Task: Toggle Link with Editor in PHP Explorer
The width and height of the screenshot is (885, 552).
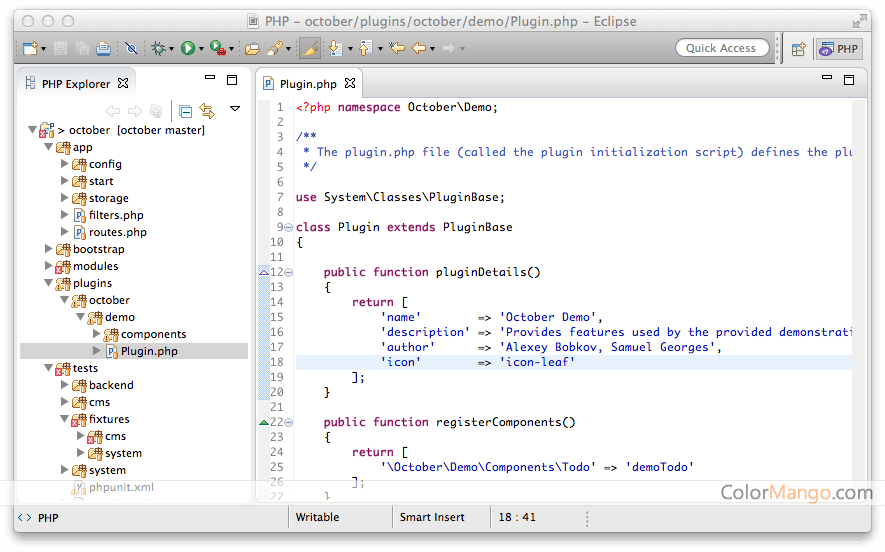Action: click(207, 112)
